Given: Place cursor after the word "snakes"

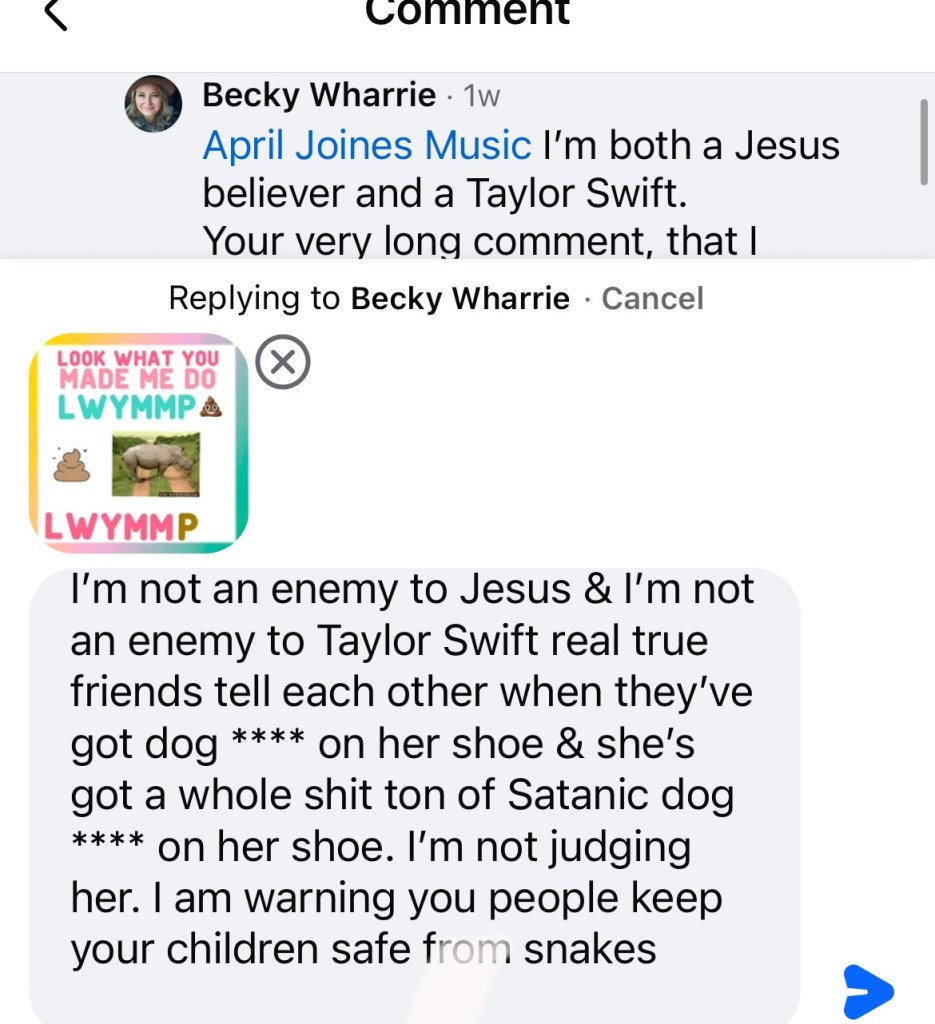Looking at the screenshot, I should (658, 949).
